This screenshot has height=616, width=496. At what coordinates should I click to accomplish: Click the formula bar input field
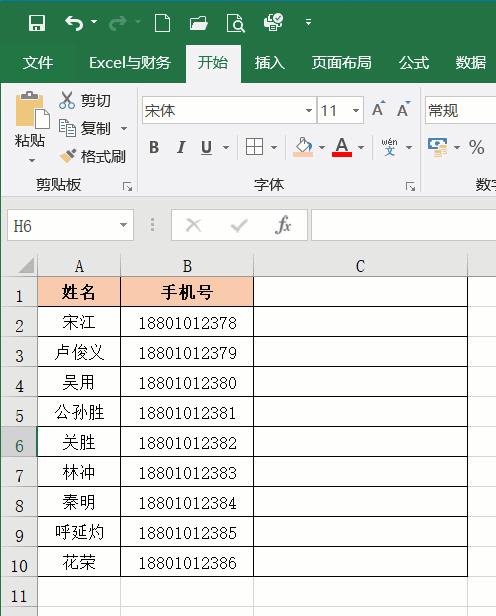tap(404, 225)
